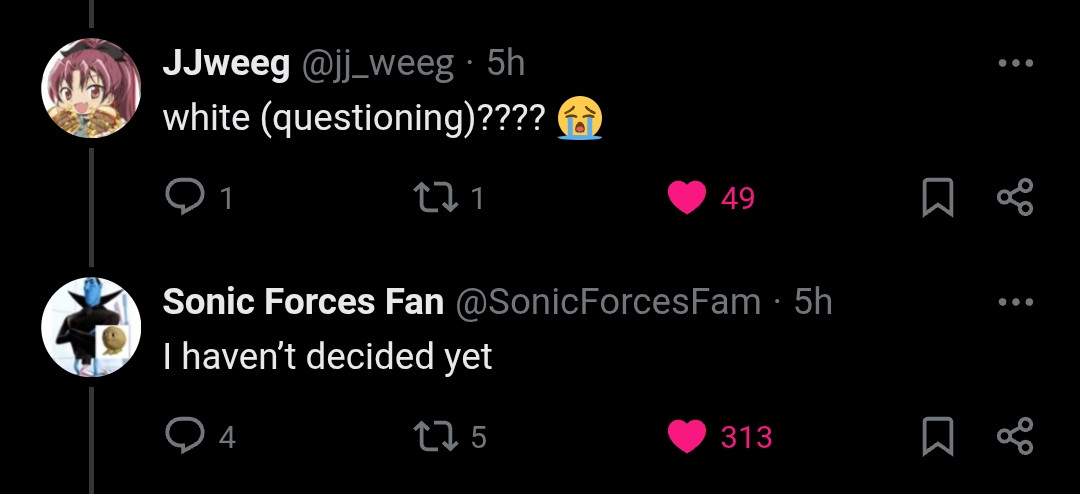
Task: Bookmark JJweeg's tweet
Action: (x=937, y=198)
